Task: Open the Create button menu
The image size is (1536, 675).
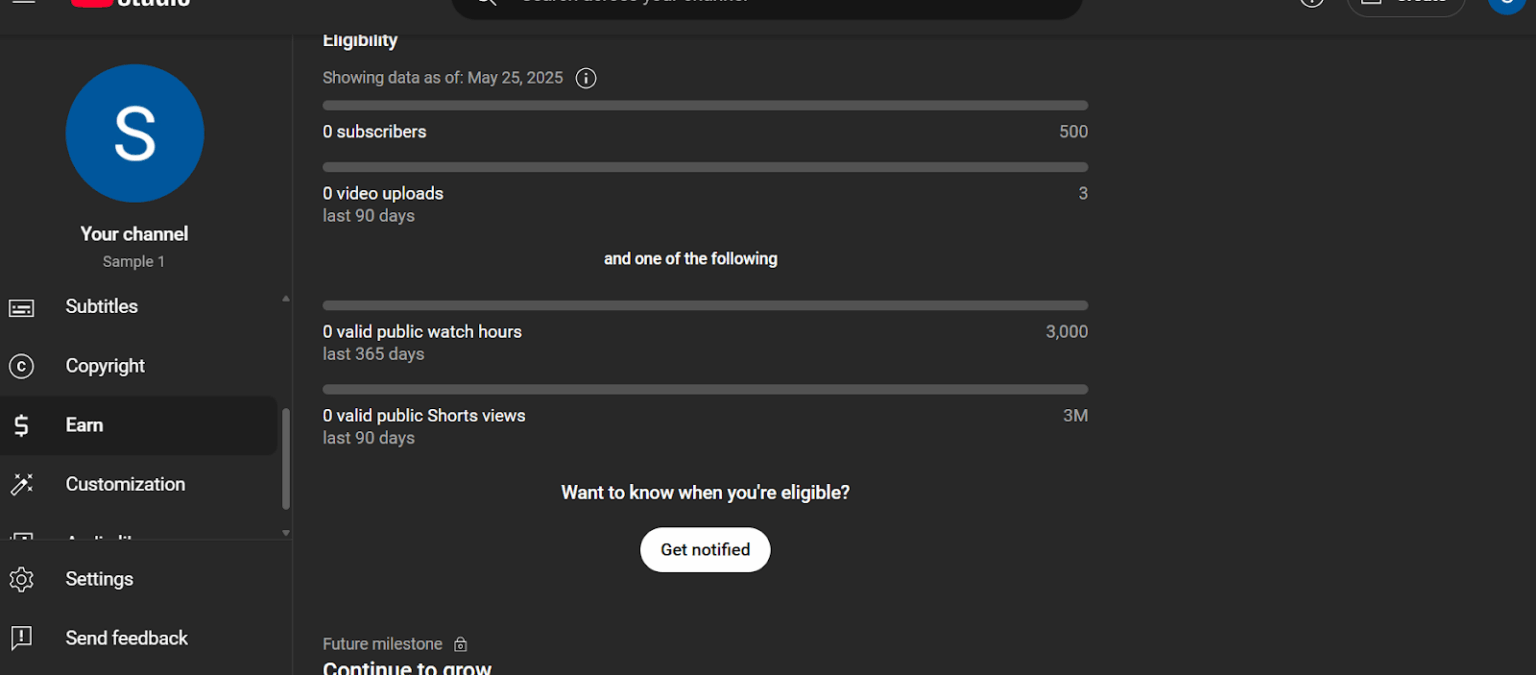Action: [x=1406, y=3]
